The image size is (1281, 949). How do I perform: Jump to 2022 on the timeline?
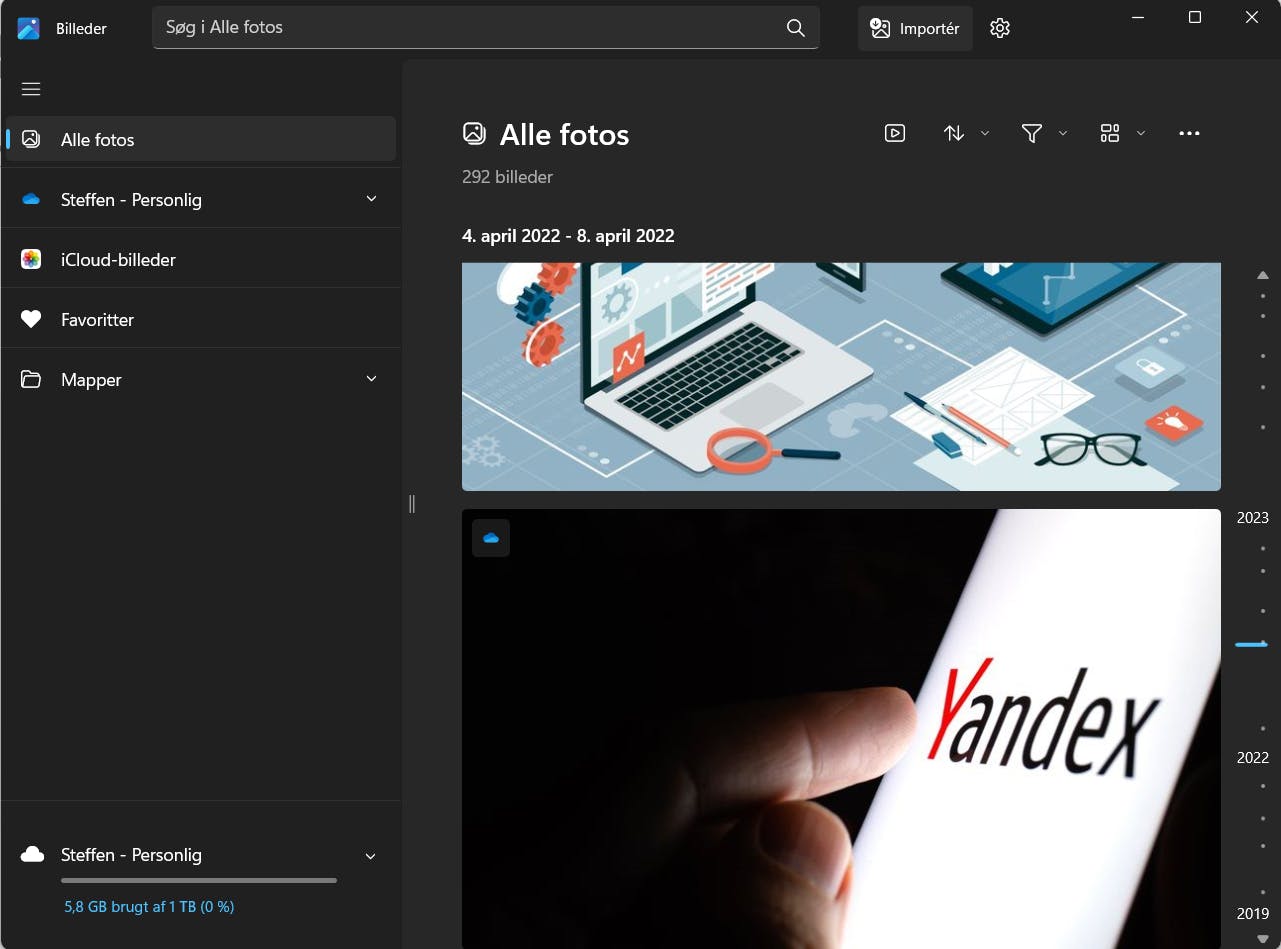click(1252, 758)
